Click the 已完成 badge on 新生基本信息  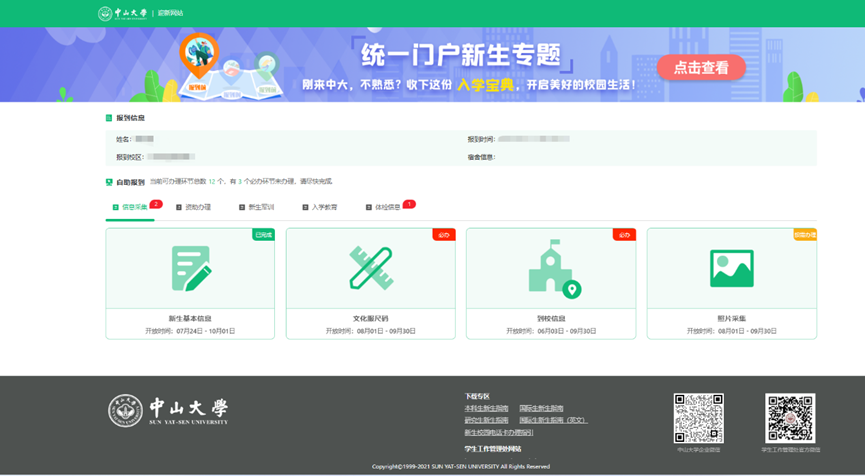point(263,235)
